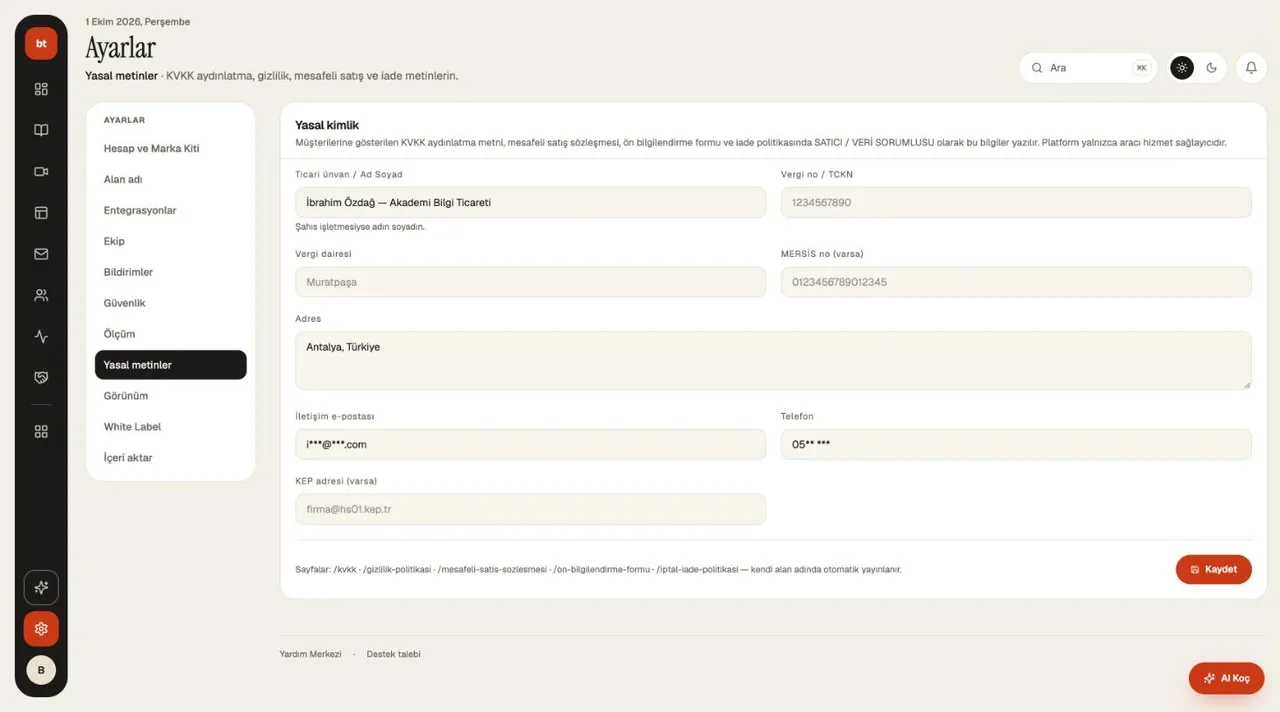Focus the 'Ticari ünvan / Ad Soyad' field
Viewport: 1280px width, 712px height.
[531, 202]
